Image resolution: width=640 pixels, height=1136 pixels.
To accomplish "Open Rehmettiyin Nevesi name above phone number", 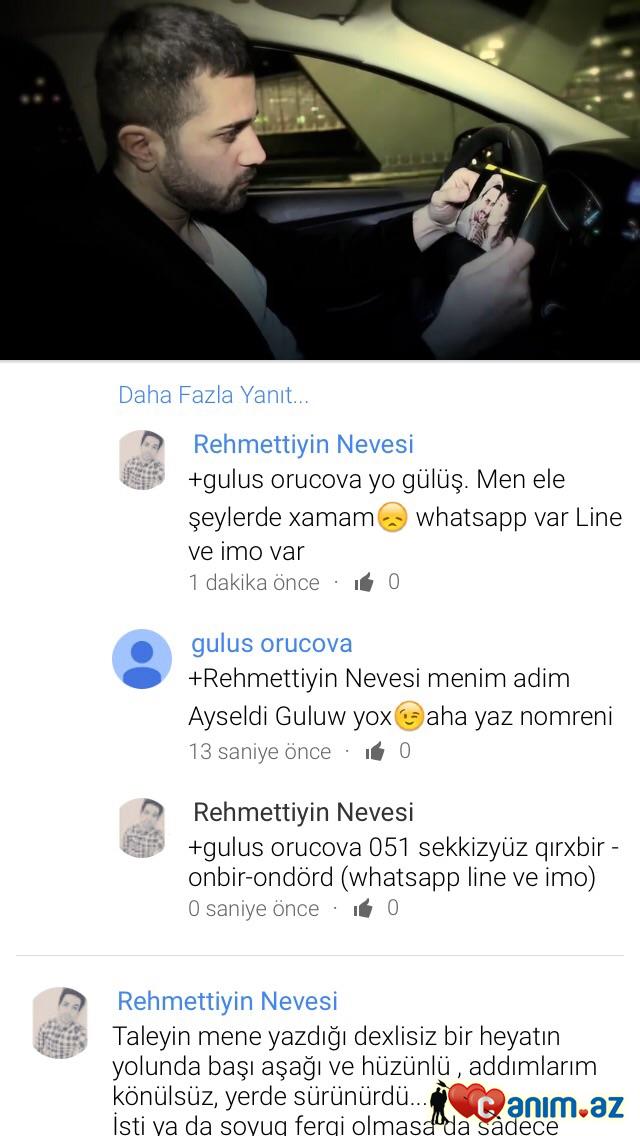I will click(x=303, y=812).
